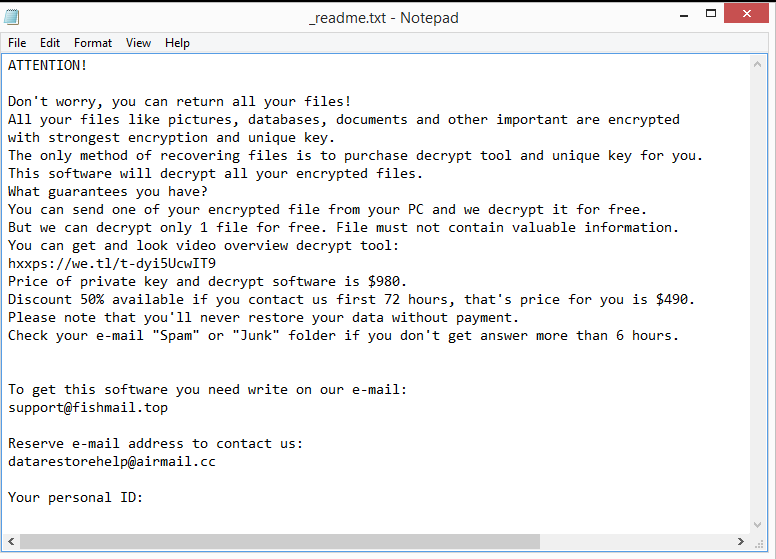
Task: Click the horizontal scrollbar left arrow
Action: [x=12, y=542]
